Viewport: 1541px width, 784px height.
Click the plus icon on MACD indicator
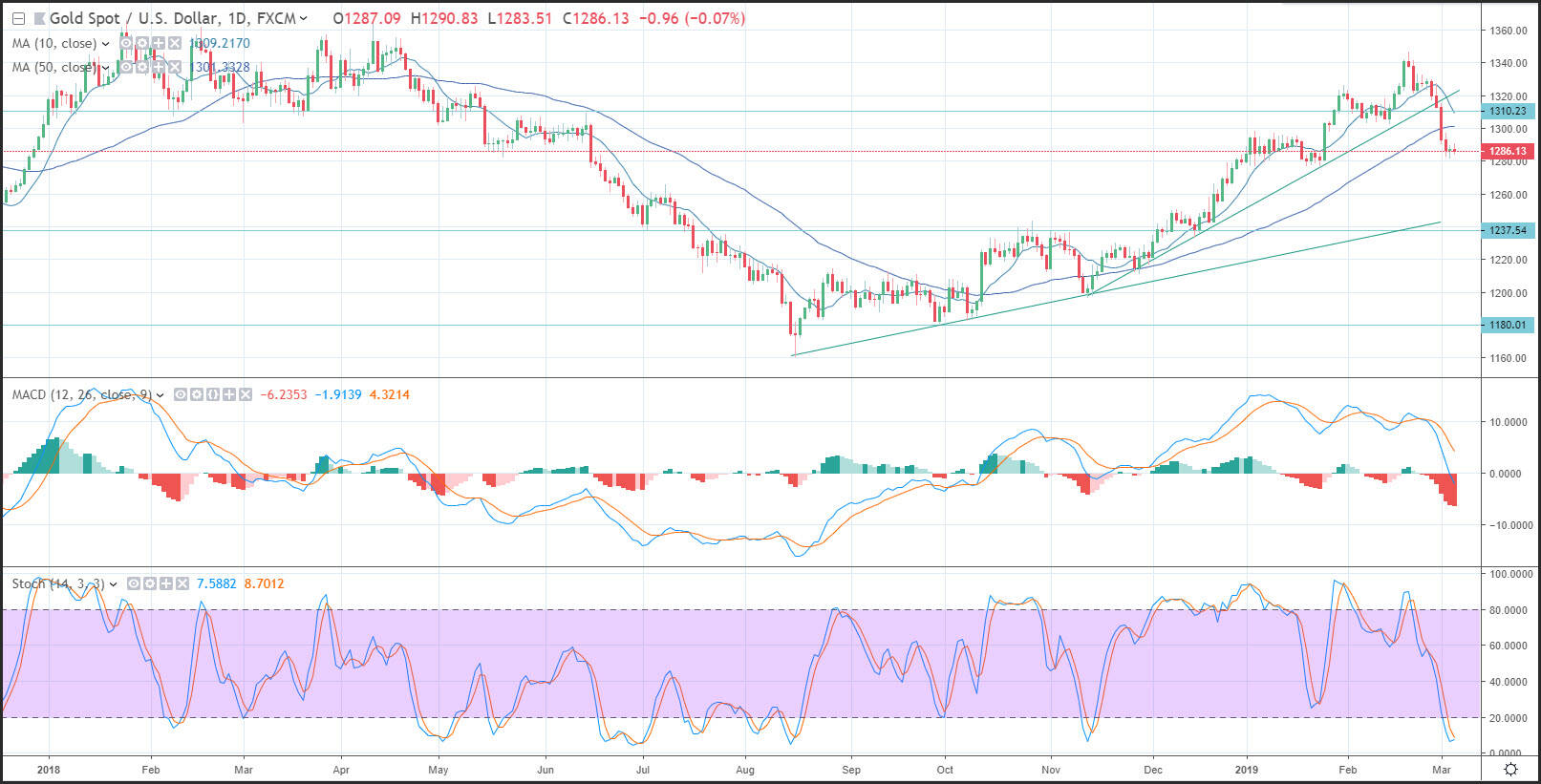[229, 394]
